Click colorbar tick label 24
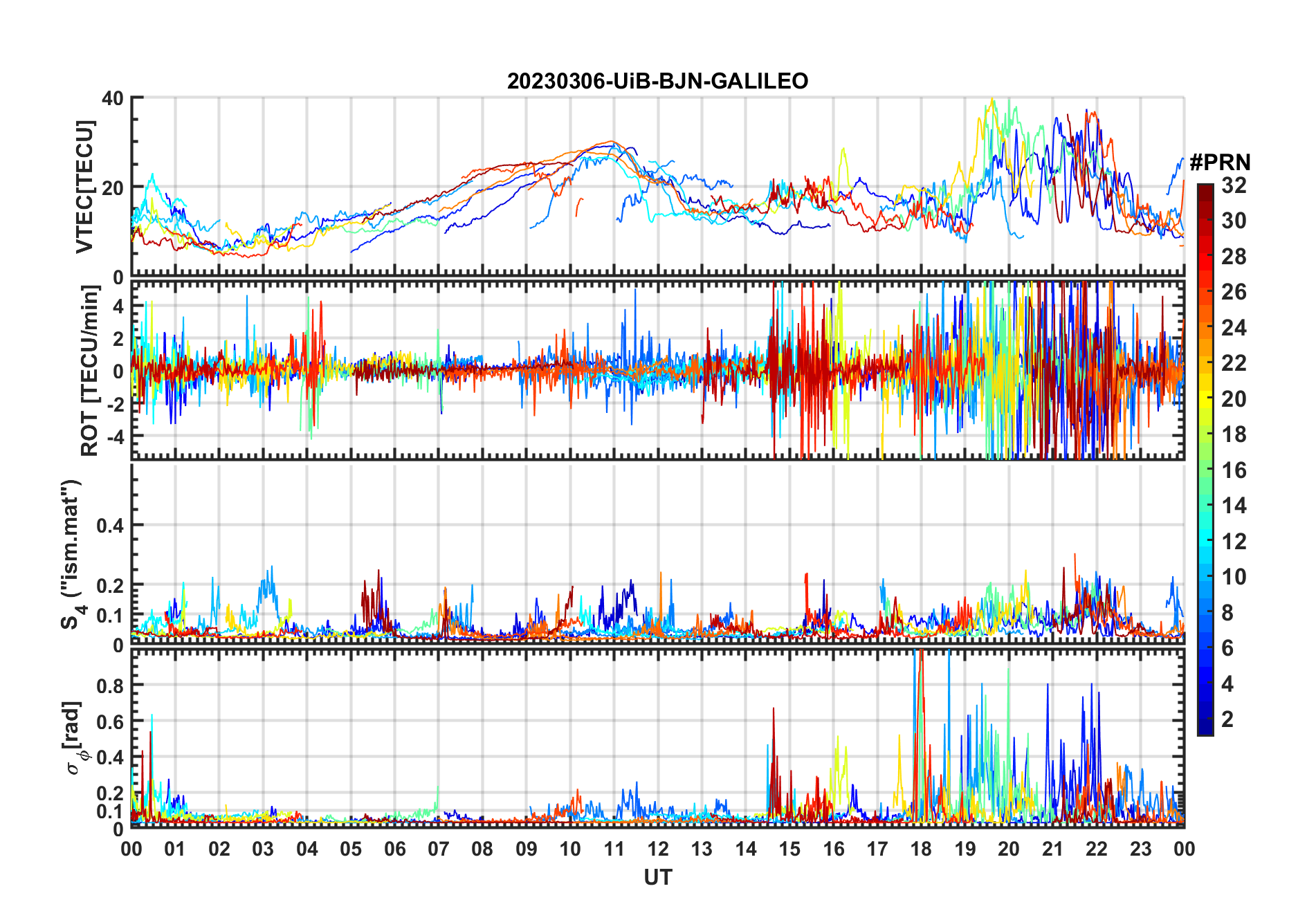The height and width of the screenshot is (920, 1316). pos(1234,327)
